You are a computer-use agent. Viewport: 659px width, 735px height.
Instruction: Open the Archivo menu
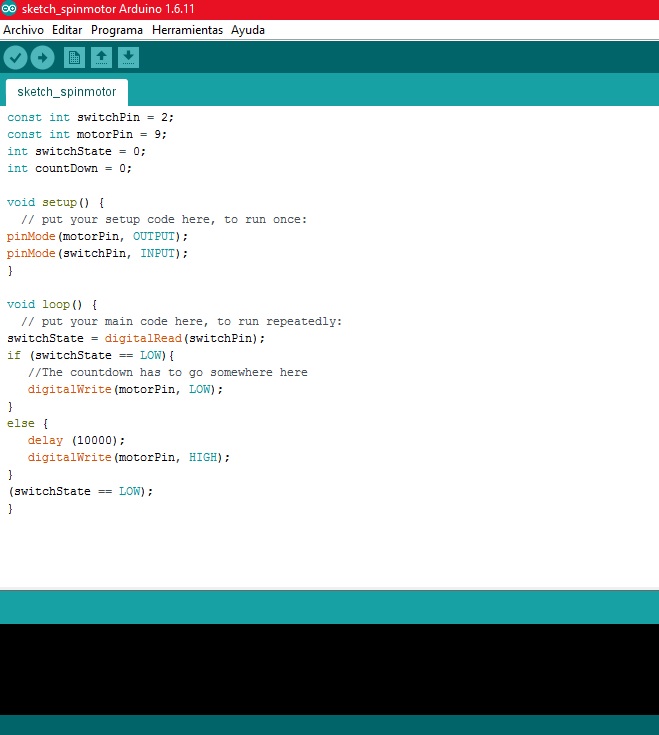point(23,30)
